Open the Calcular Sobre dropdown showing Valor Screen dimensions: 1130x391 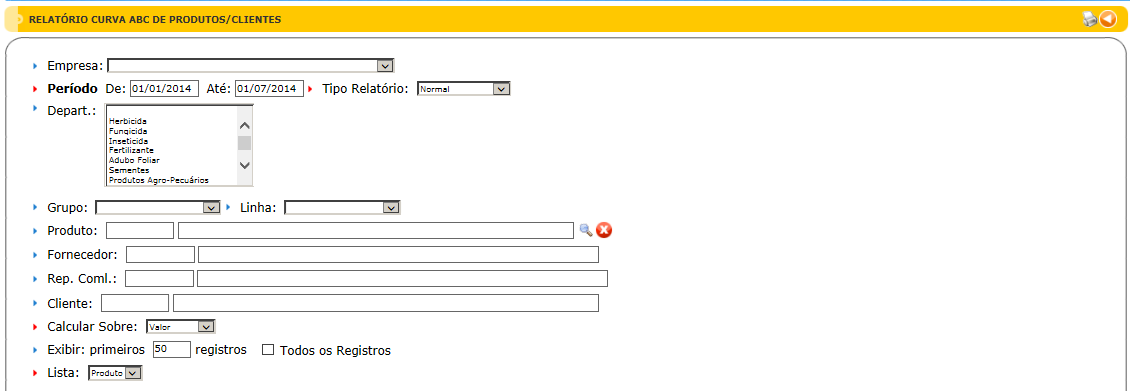(x=180, y=327)
